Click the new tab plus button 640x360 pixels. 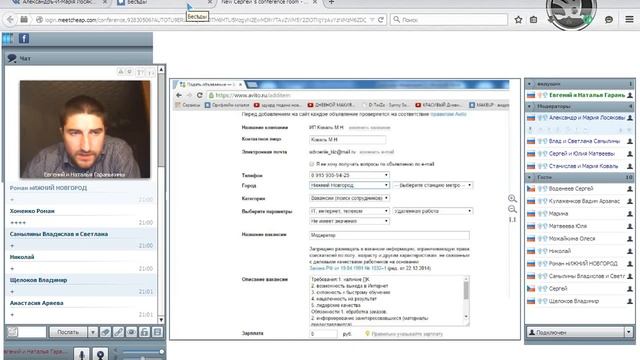331,2
